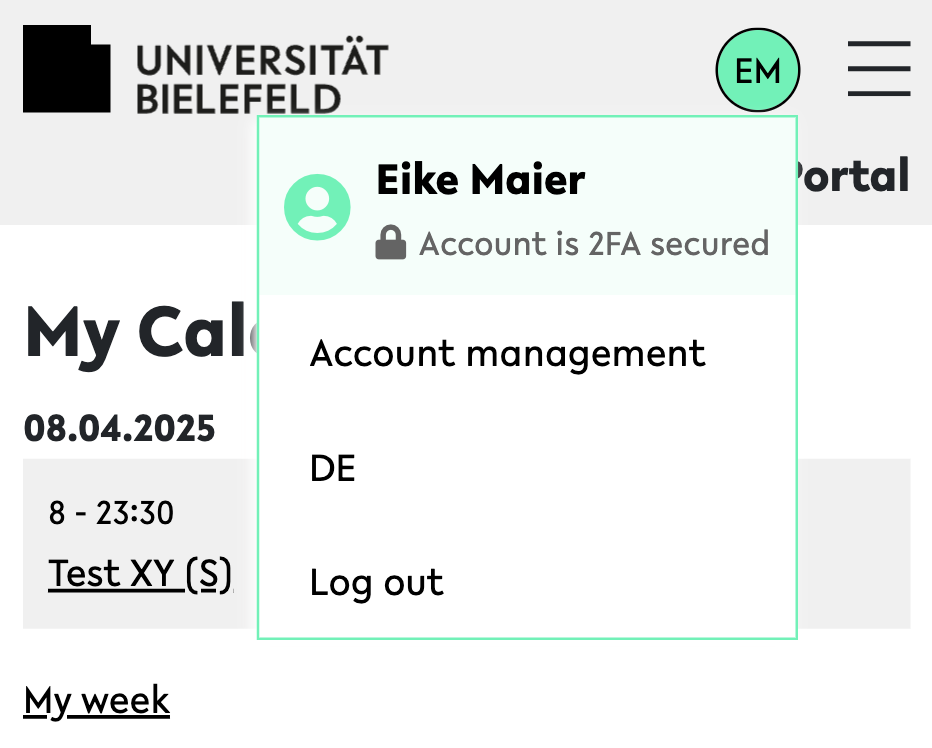Viewport: 932px width, 748px height.
Task: Open the hamburger navigation menu
Action: coord(878,69)
